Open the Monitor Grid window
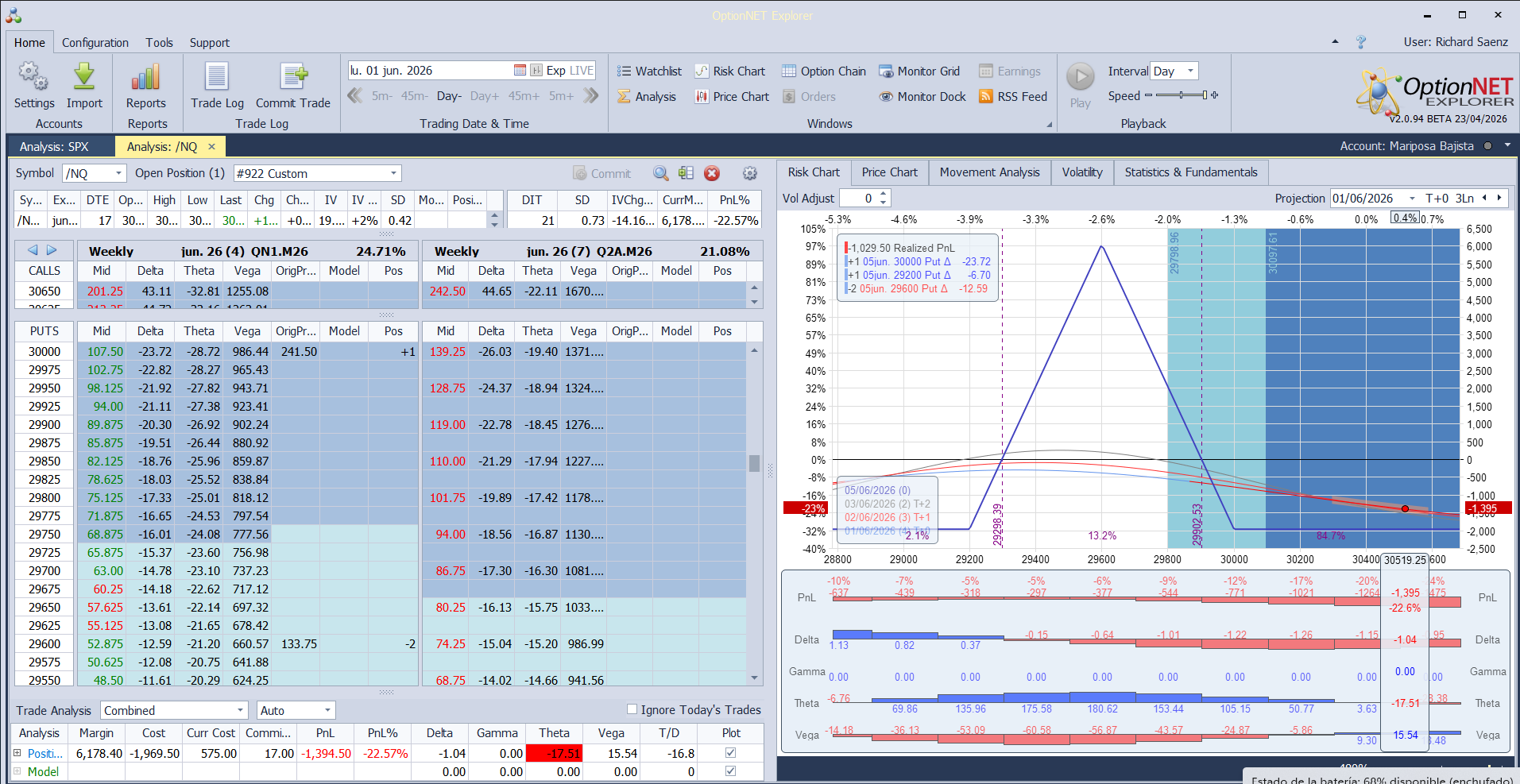This screenshot has height=784, width=1520. 919,71
